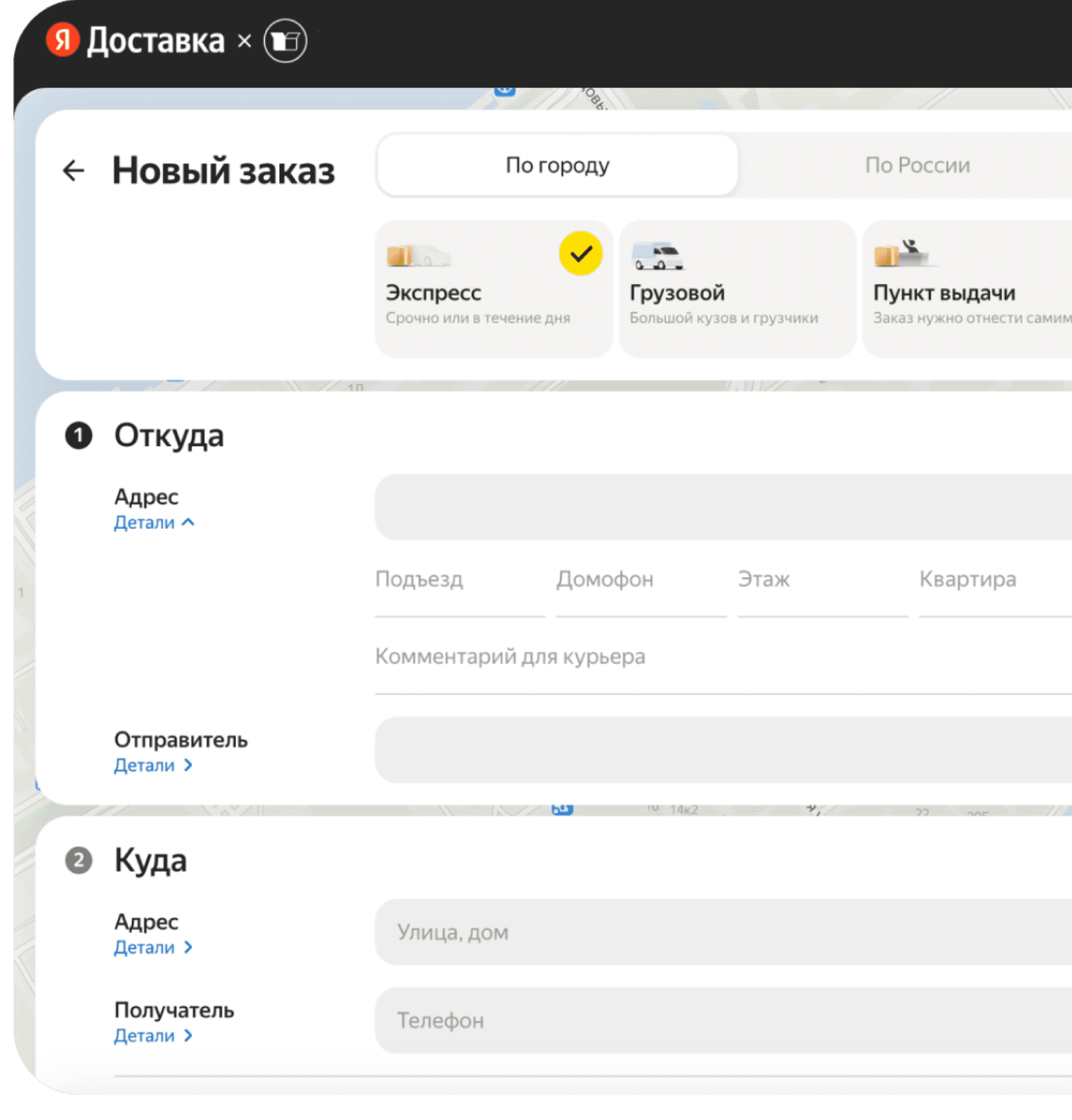Click 'Большой кузов и грузчики' text
1072x1120 pixels.
pos(723,318)
